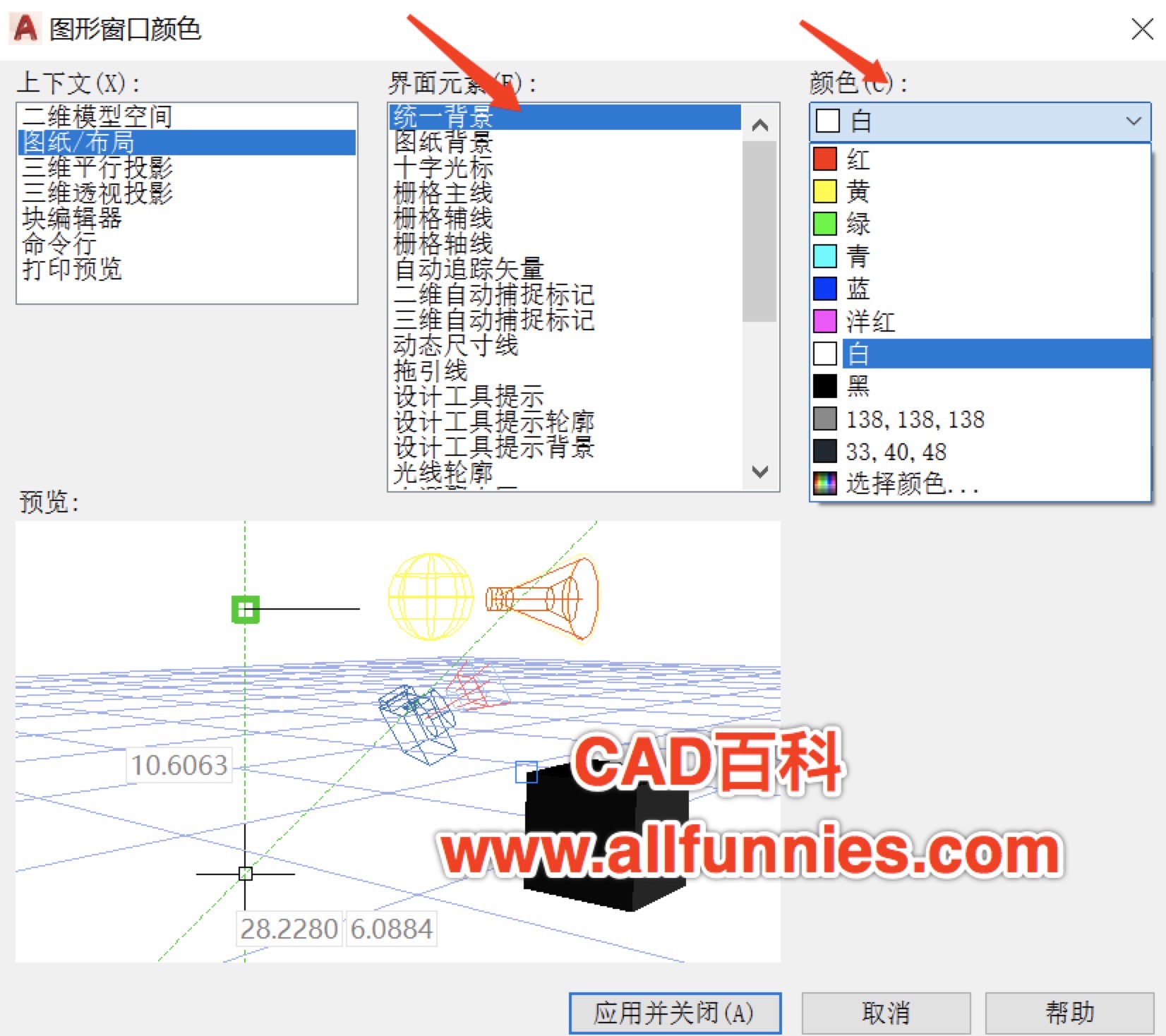Screen dimensions: 1166x1036
Task: Select 设计工具提示背景 interface element
Action: 565,447
